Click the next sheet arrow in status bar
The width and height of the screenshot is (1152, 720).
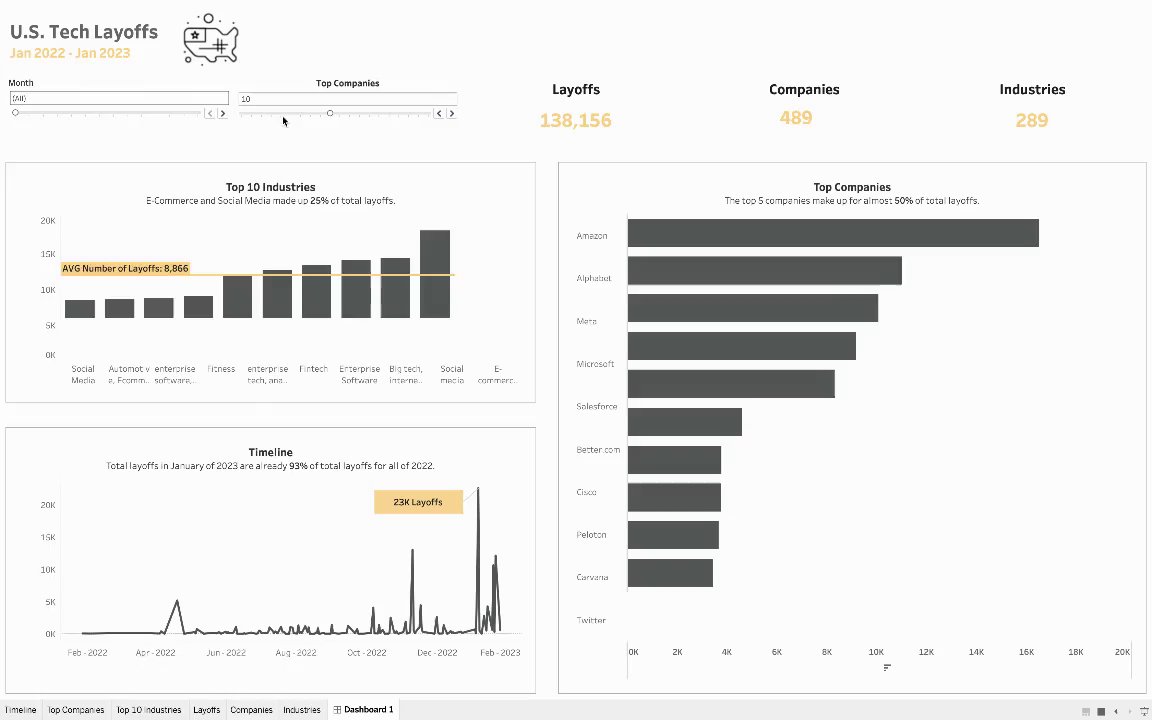pyautogui.click(x=1130, y=711)
